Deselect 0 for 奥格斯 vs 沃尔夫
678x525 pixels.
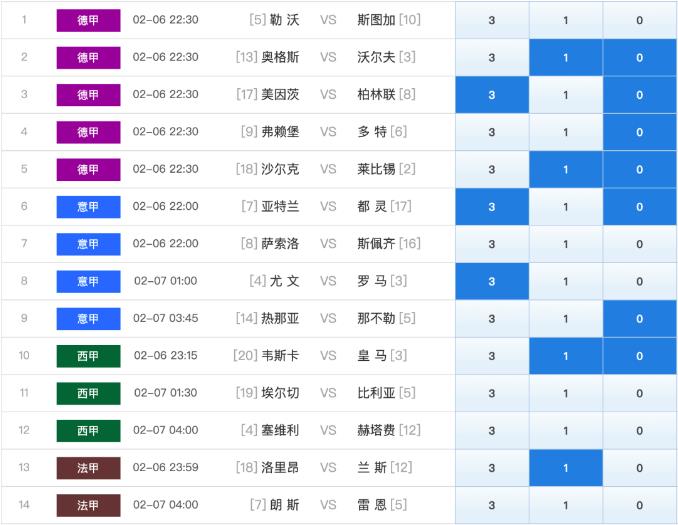tap(640, 57)
